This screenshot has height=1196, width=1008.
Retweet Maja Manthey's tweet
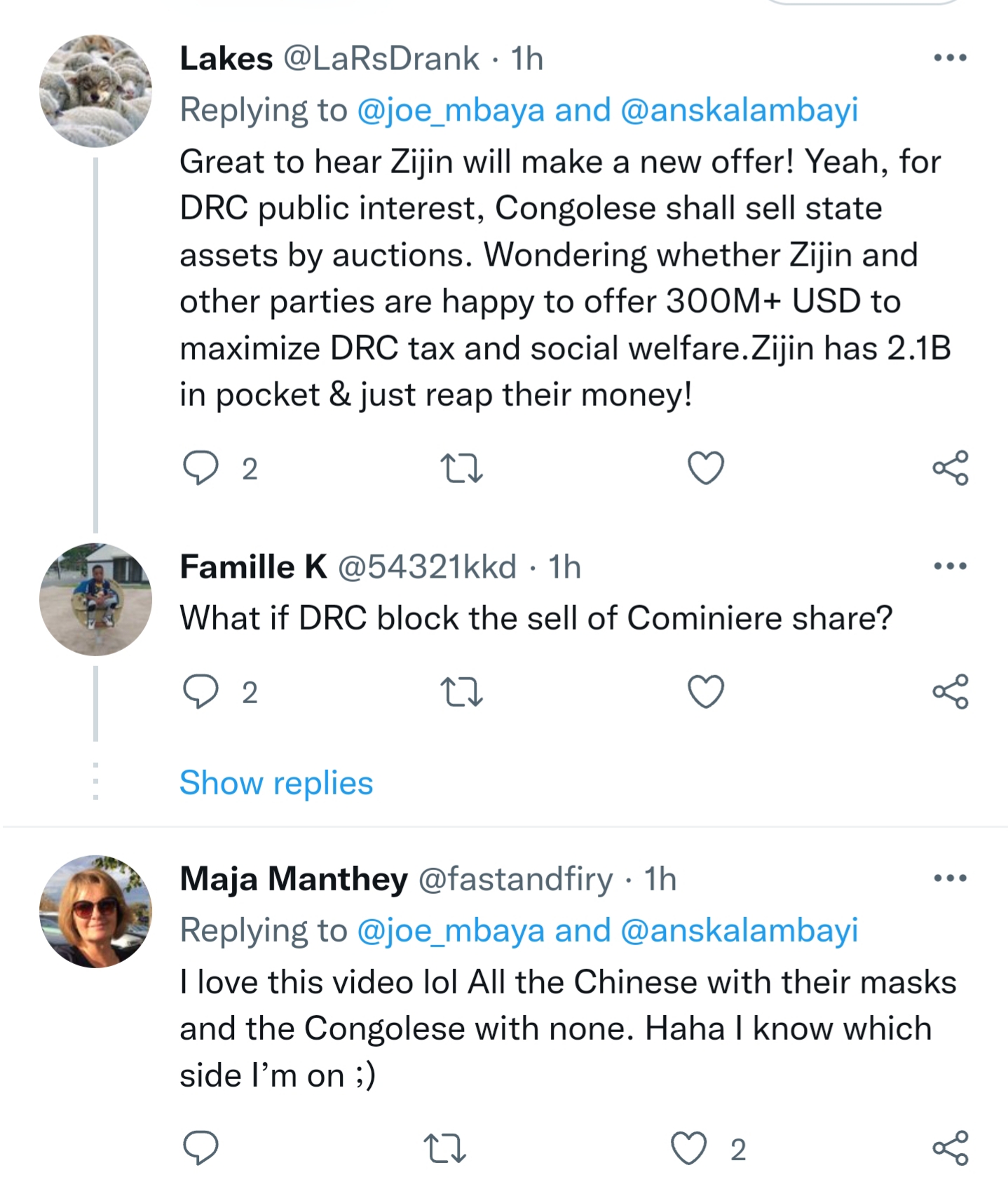444,1148
